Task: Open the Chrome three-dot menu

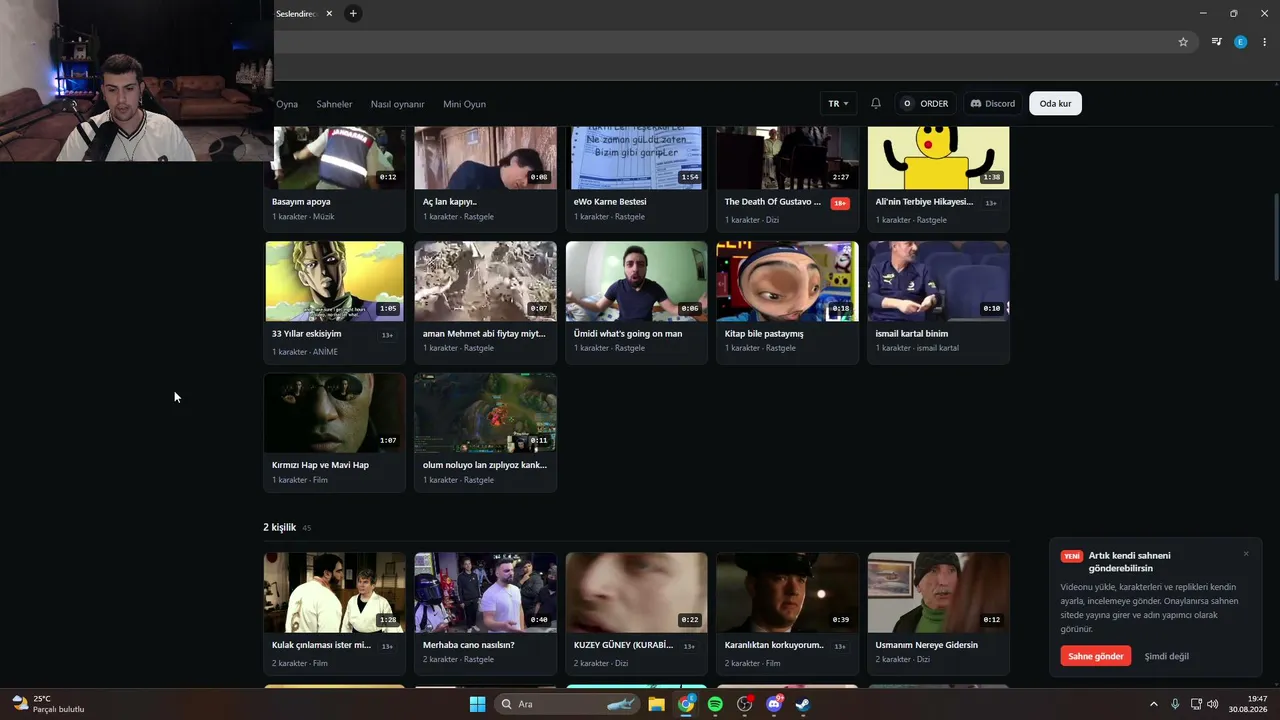Action: pos(1265,42)
